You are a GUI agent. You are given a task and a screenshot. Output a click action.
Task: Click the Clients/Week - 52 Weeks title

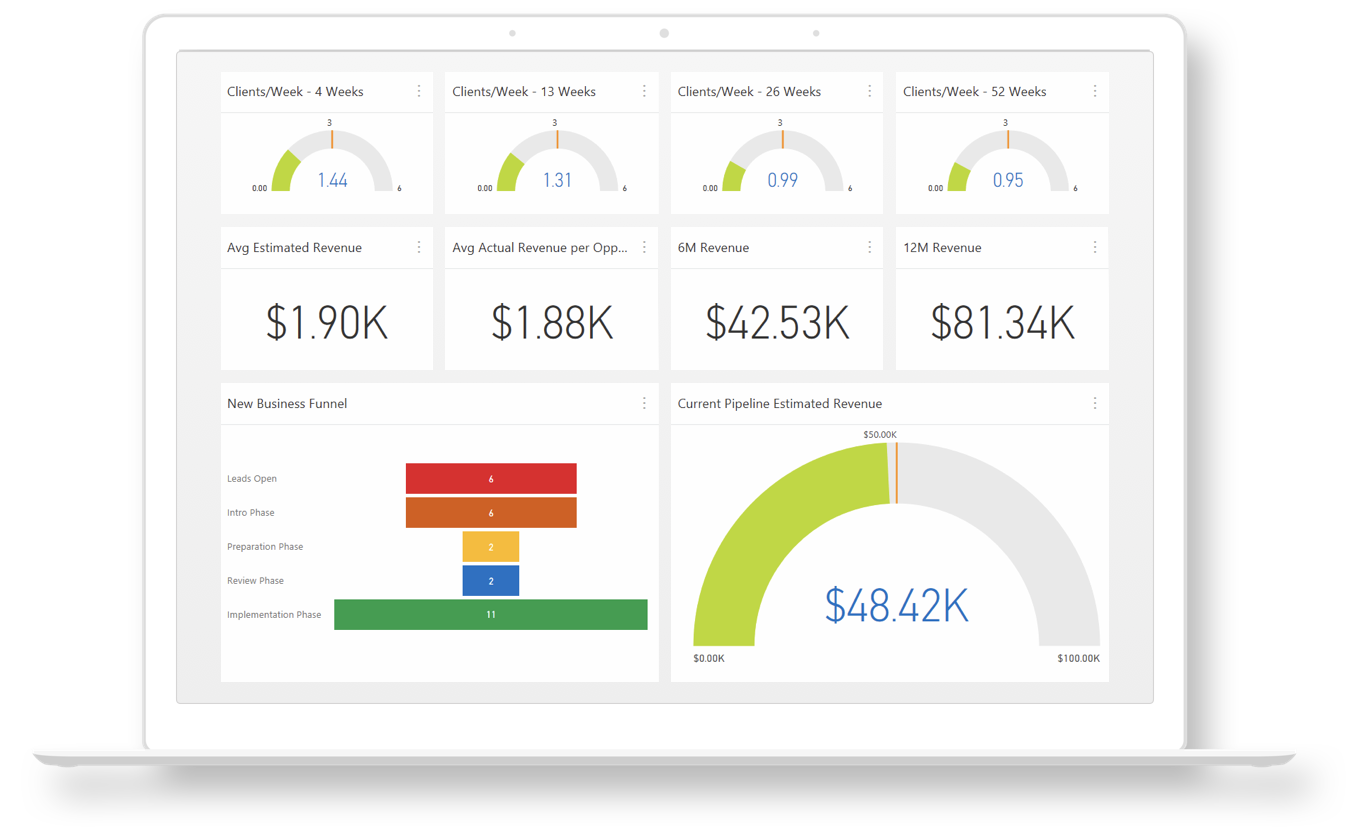coord(975,92)
